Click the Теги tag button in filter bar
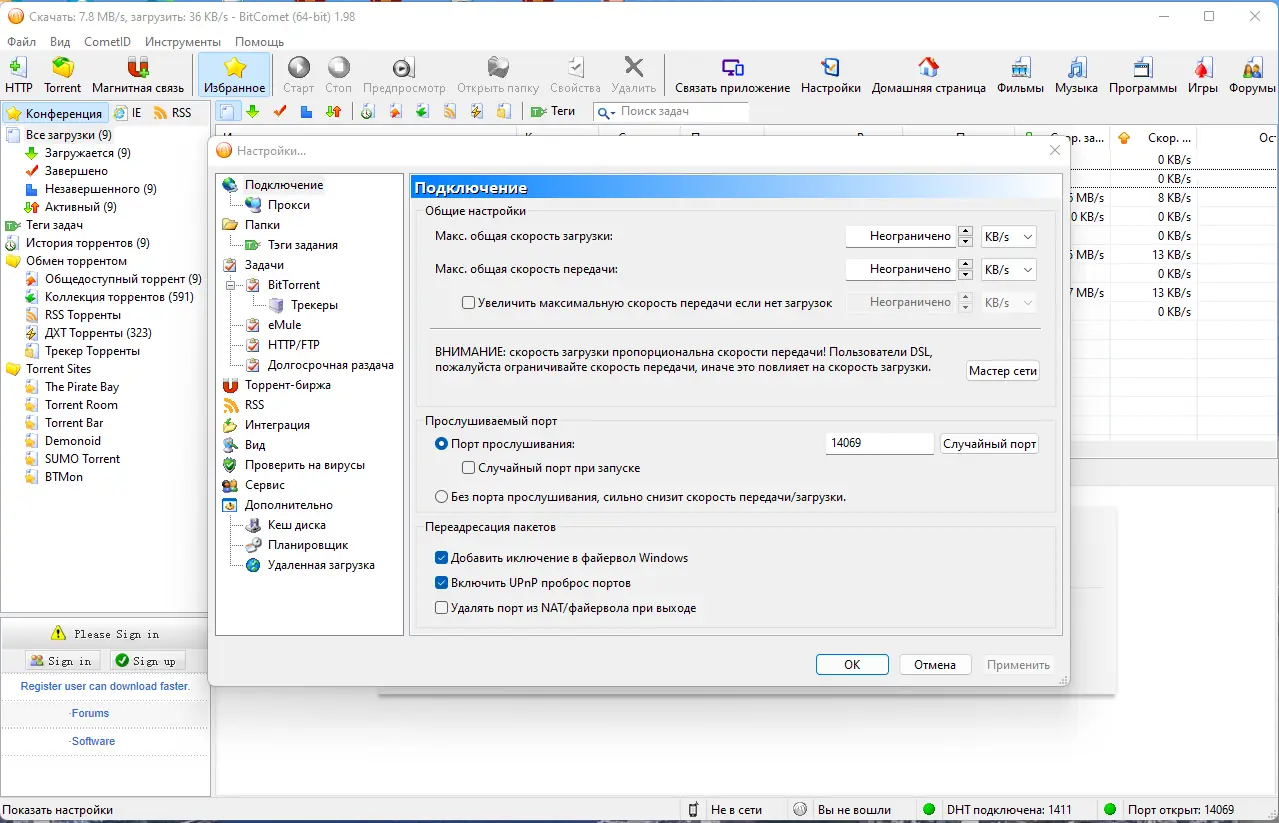The height and width of the screenshot is (823, 1279). (x=553, y=111)
